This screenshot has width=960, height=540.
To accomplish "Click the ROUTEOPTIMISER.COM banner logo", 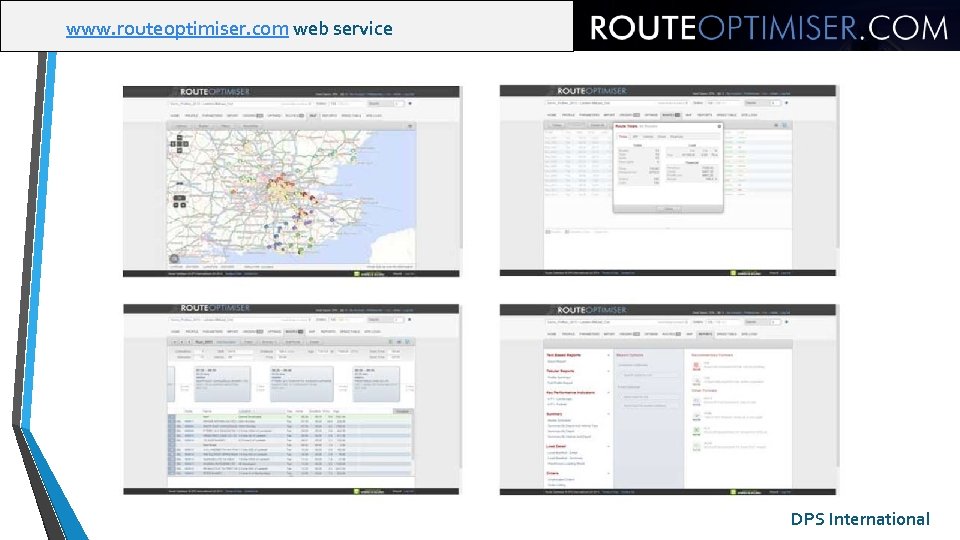I will pos(768,28).
